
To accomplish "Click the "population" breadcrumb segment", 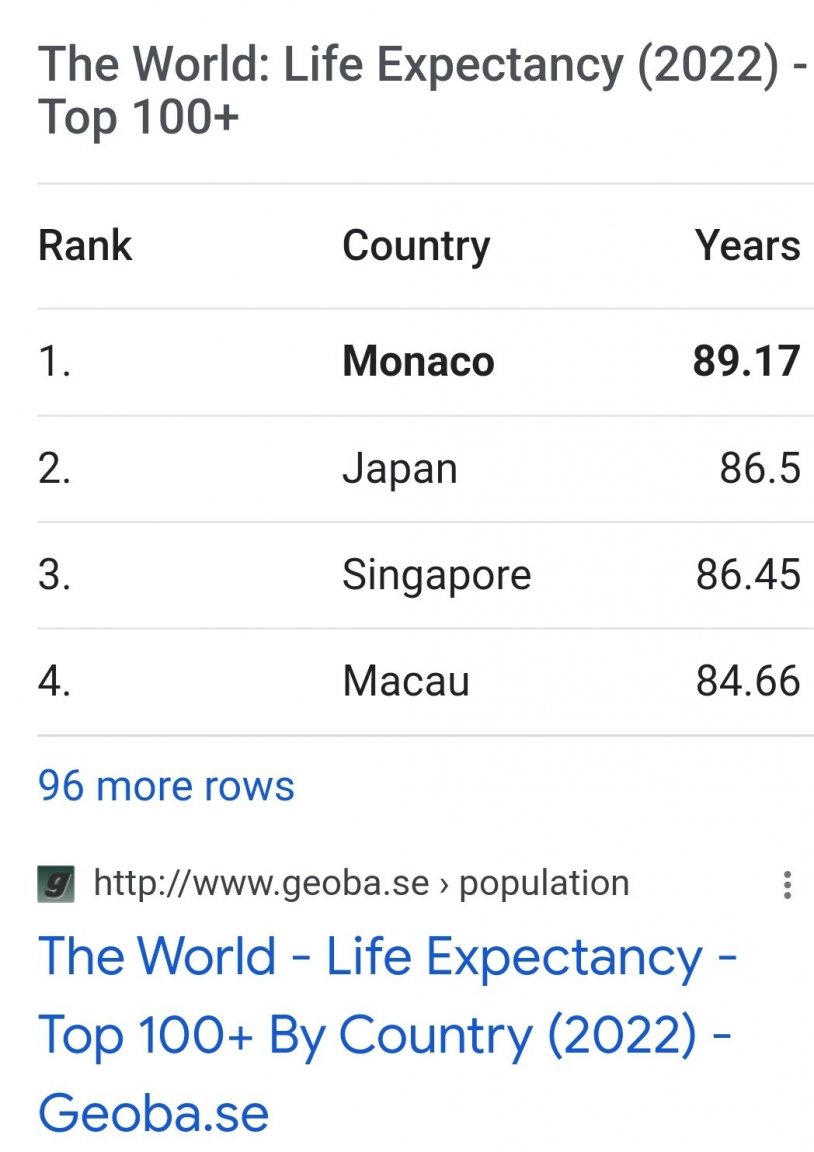I will click(544, 884).
